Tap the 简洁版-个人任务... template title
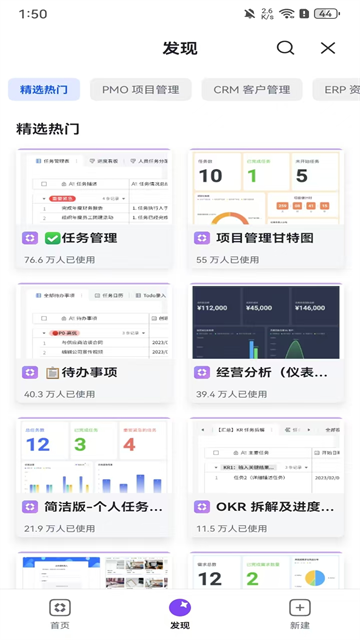 coord(103,507)
